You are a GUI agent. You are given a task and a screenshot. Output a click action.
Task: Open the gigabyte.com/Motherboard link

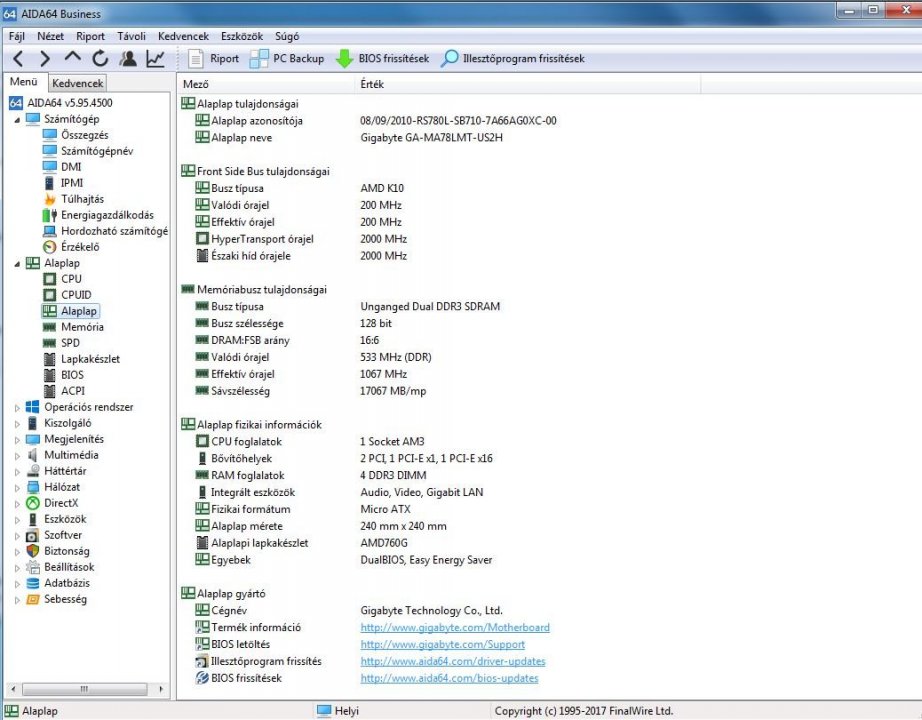(455, 628)
